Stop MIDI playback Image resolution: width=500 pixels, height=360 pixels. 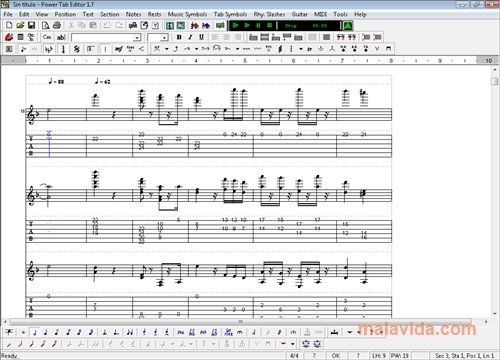click(x=270, y=25)
